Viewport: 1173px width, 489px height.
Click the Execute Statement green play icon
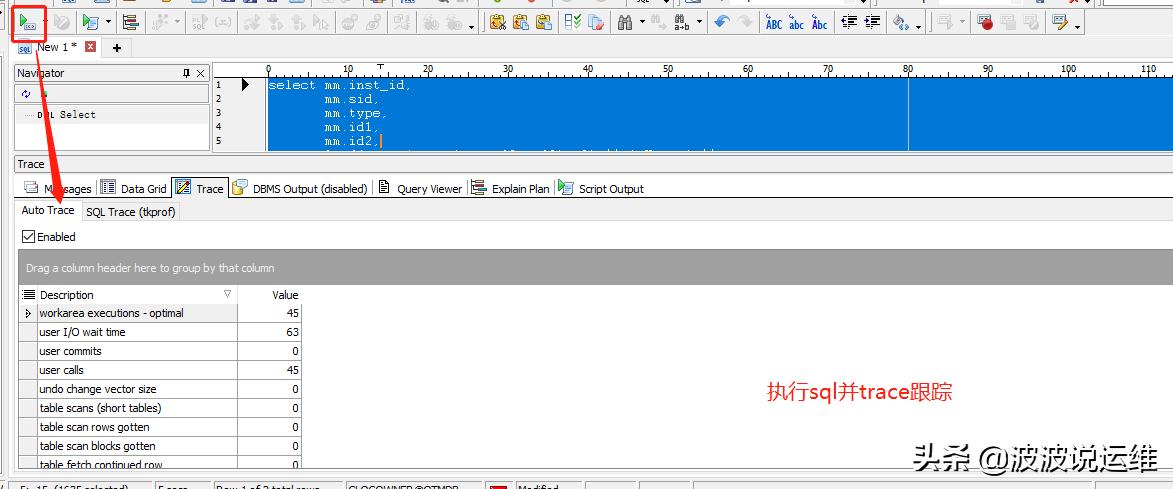point(27,22)
